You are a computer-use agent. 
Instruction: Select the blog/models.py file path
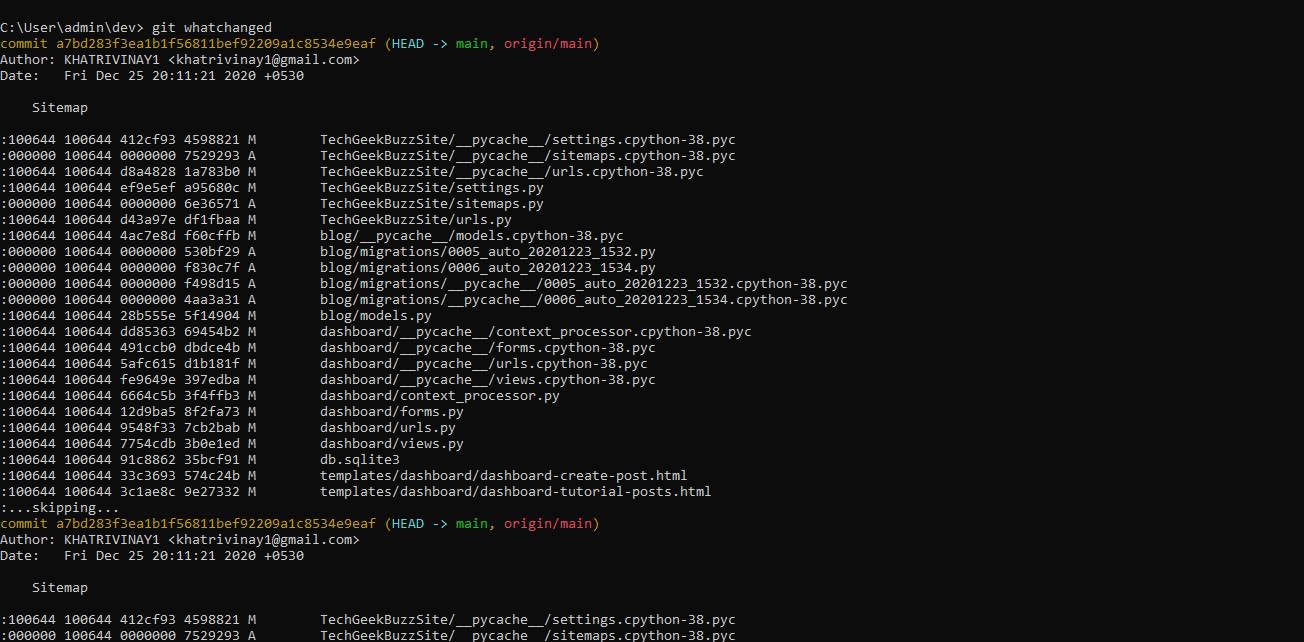click(375, 315)
